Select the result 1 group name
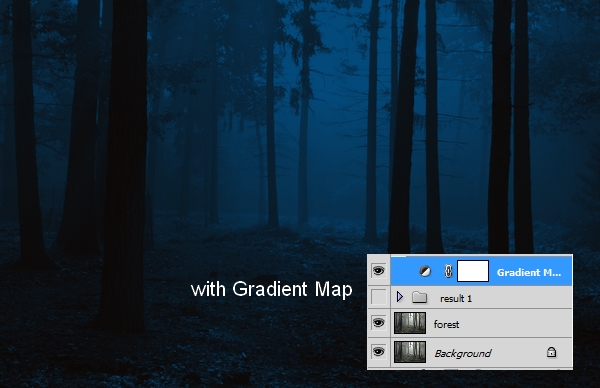600x388 pixels. click(x=456, y=298)
